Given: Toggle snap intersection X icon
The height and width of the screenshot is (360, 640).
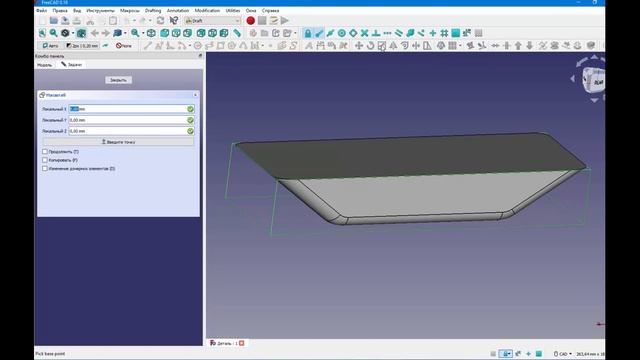Looking at the screenshot, I should (364, 33).
